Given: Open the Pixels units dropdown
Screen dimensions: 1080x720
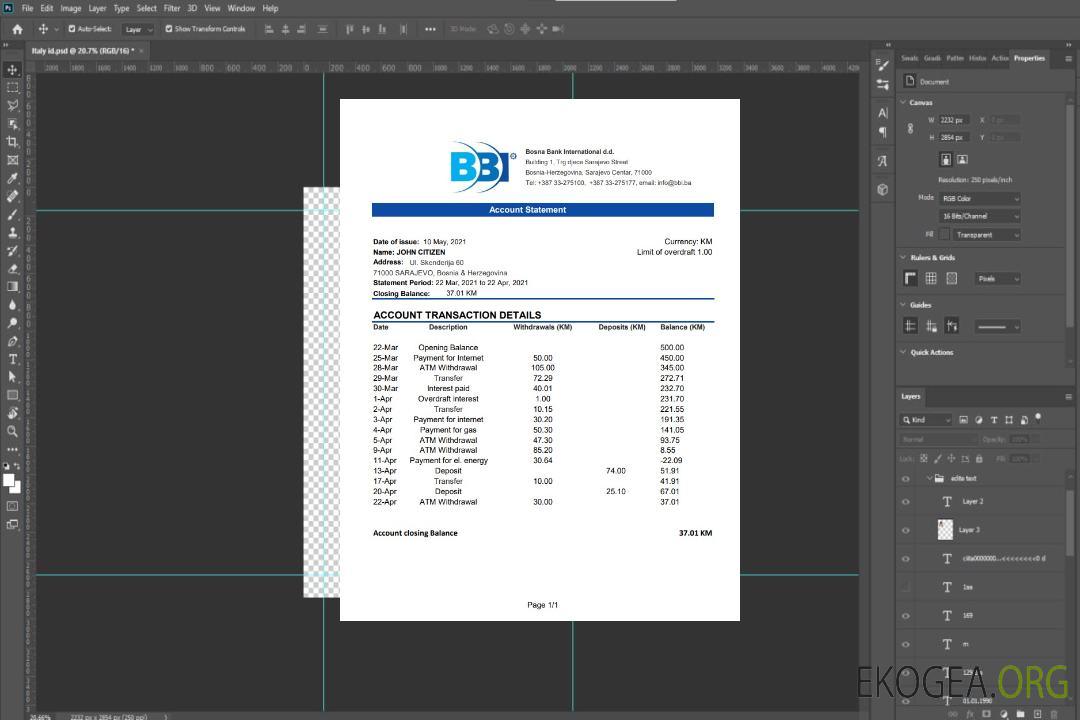Looking at the screenshot, I should tap(998, 278).
